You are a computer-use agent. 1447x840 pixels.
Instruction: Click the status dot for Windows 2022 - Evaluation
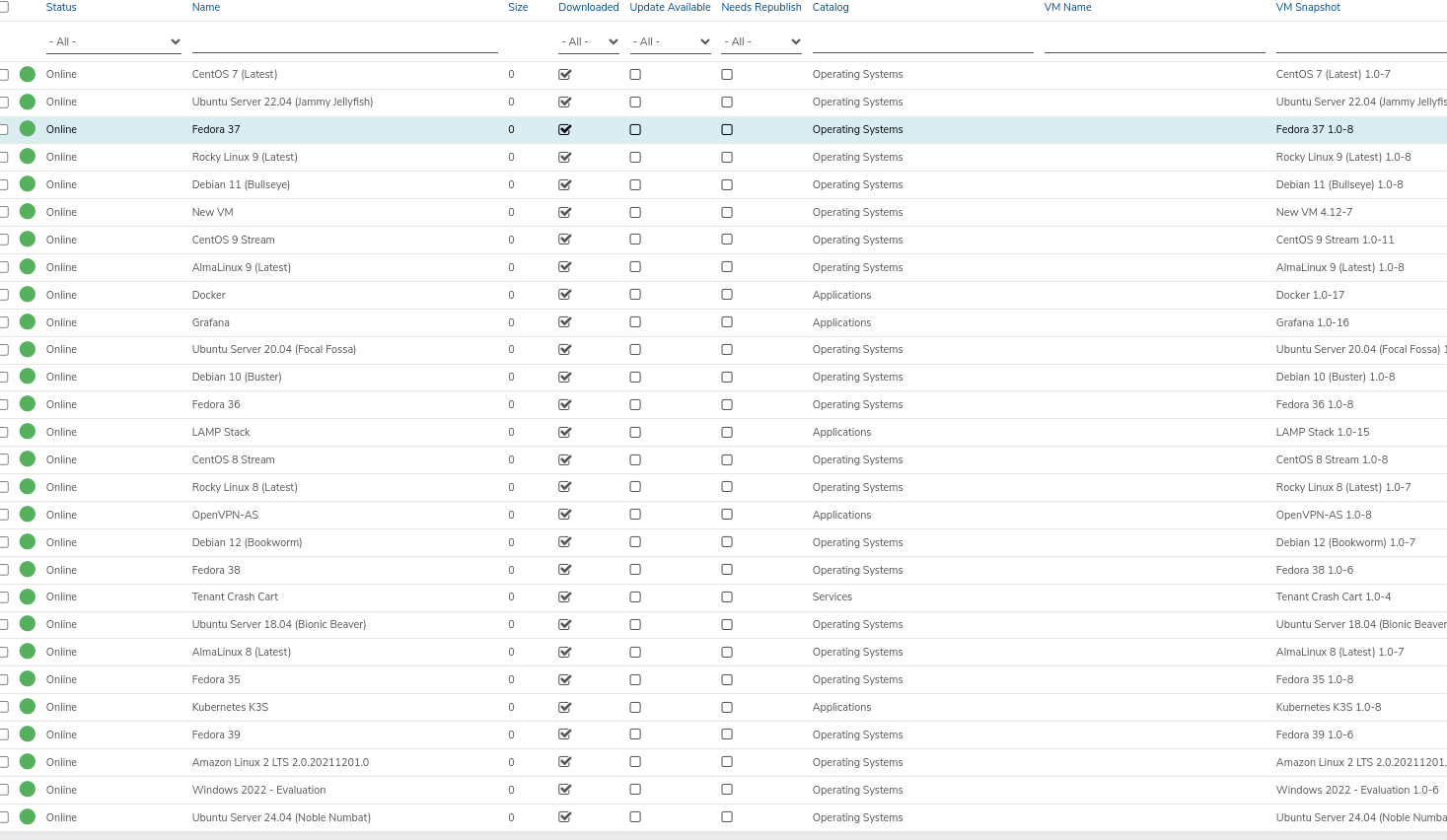pos(28,790)
